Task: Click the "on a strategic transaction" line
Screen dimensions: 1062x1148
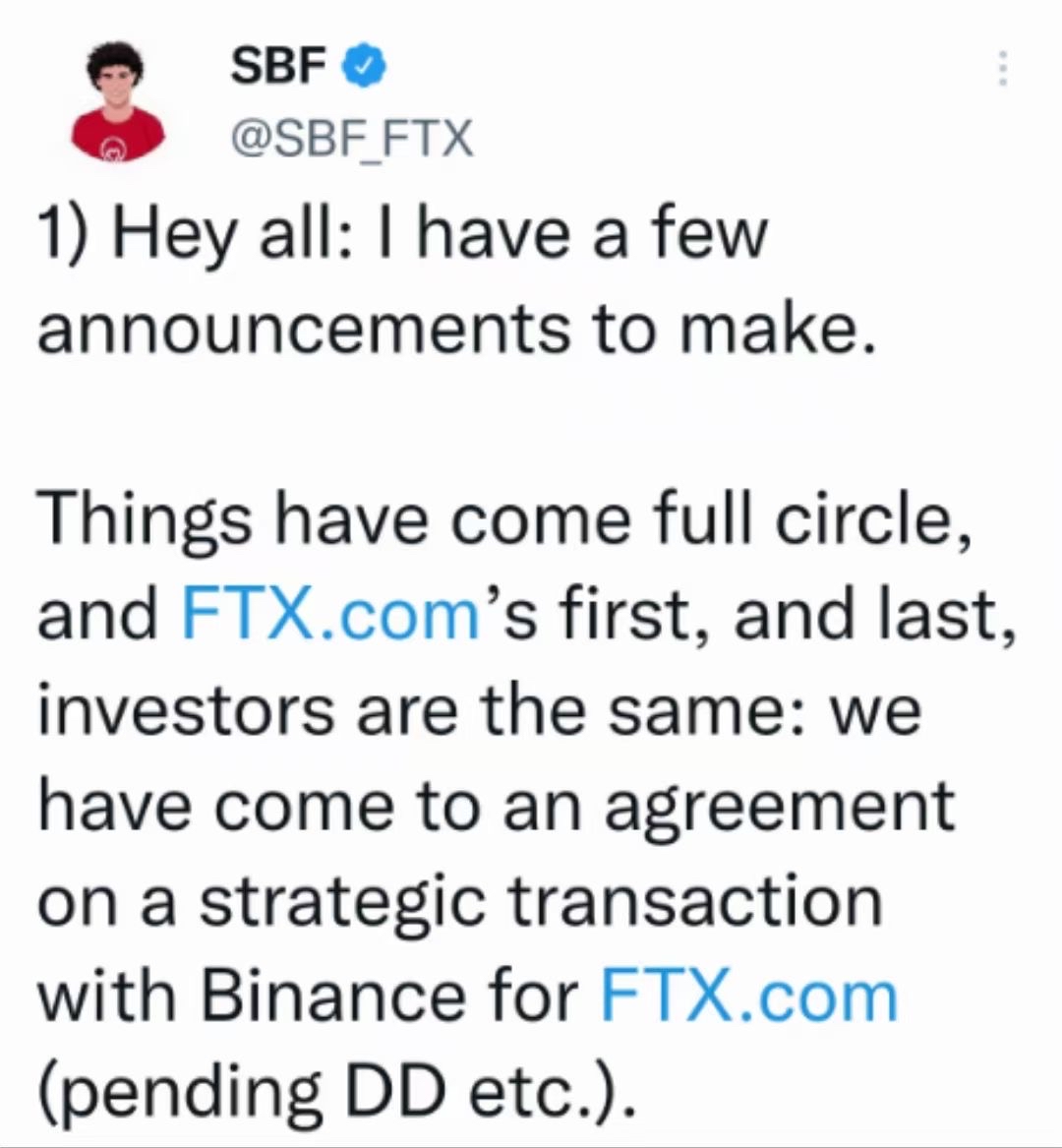Action: pos(459,900)
